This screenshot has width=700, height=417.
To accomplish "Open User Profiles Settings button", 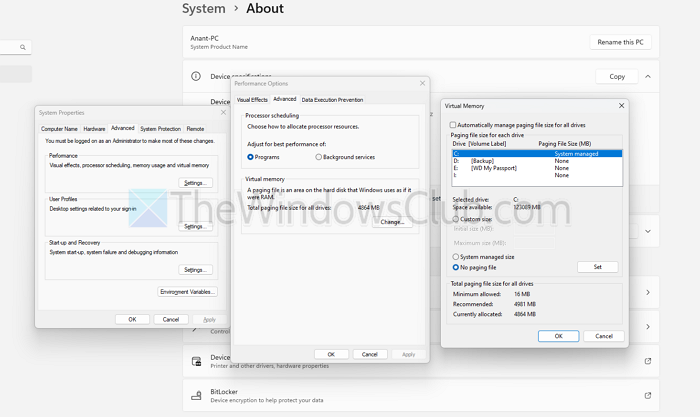I will 196,226.
